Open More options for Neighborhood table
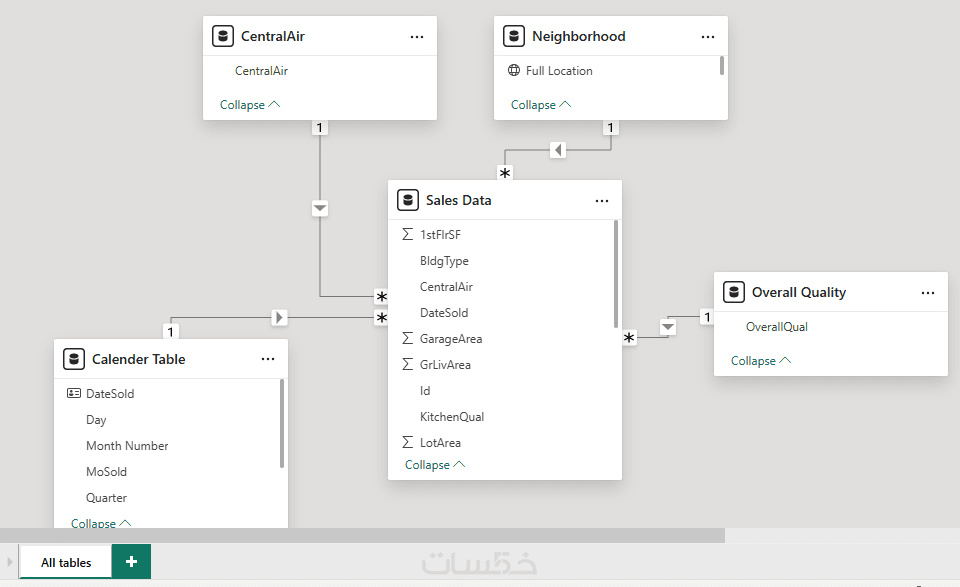The height and width of the screenshot is (587, 960). click(708, 37)
